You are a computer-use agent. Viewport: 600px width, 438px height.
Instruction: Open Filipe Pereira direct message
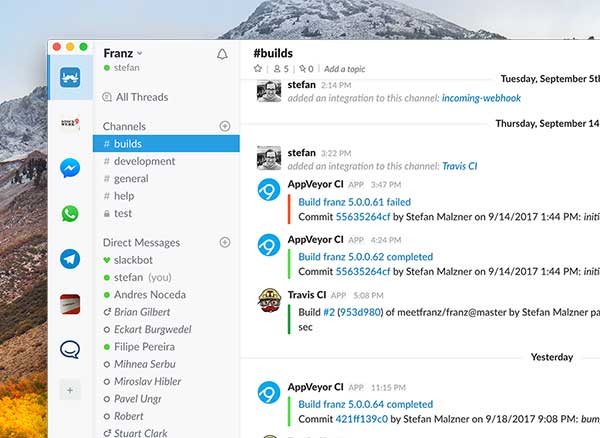click(x=166, y=347)
